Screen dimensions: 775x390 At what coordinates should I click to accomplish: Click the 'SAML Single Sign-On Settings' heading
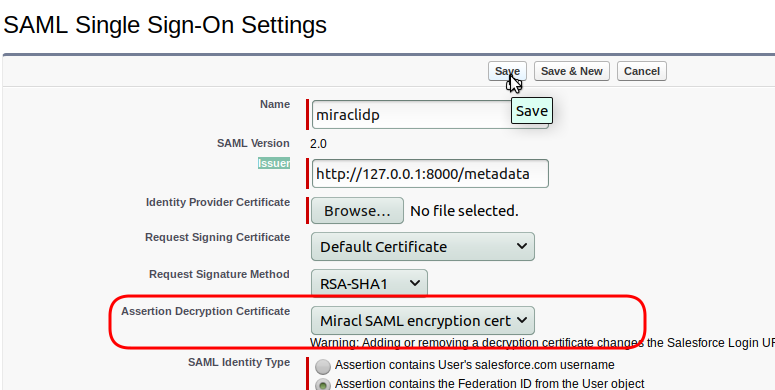click(x=165, y=25)
